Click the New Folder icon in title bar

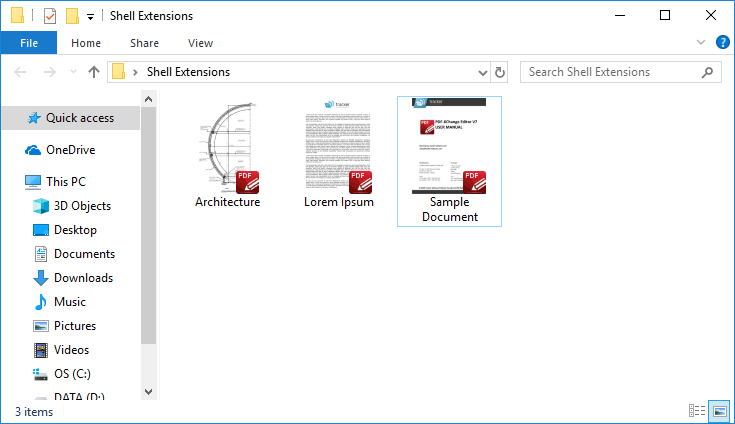[x=72, y=16]
